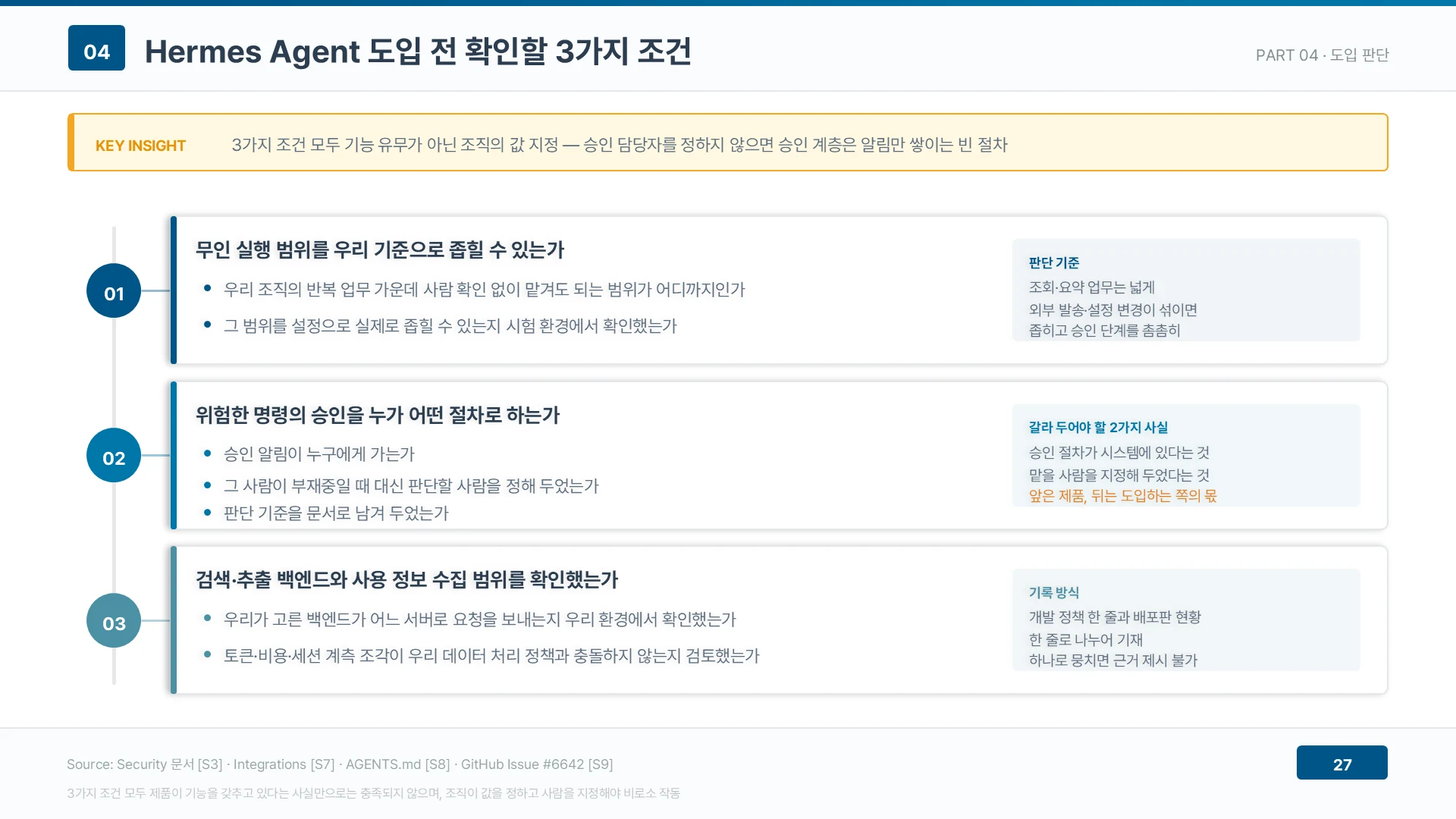
Task: Click bullet 판단 기준을 문서로 남겨 두었는가
Action: (x=336, y=513)
